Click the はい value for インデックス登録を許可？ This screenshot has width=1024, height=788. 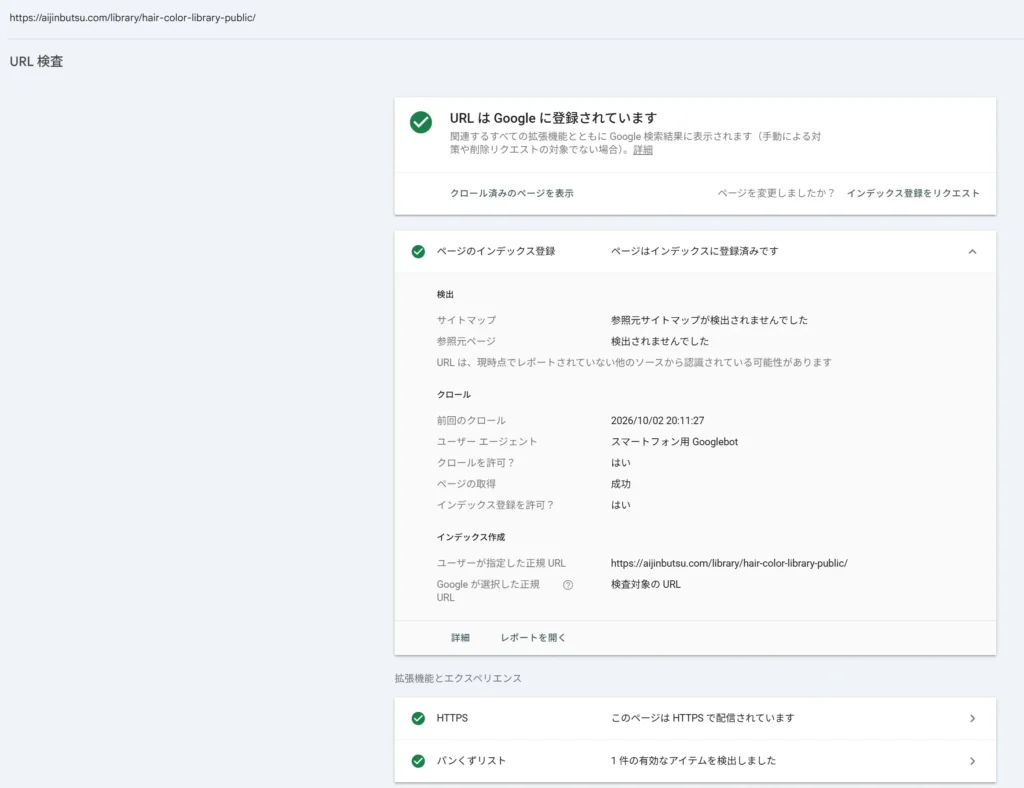[x=620, y=505]
